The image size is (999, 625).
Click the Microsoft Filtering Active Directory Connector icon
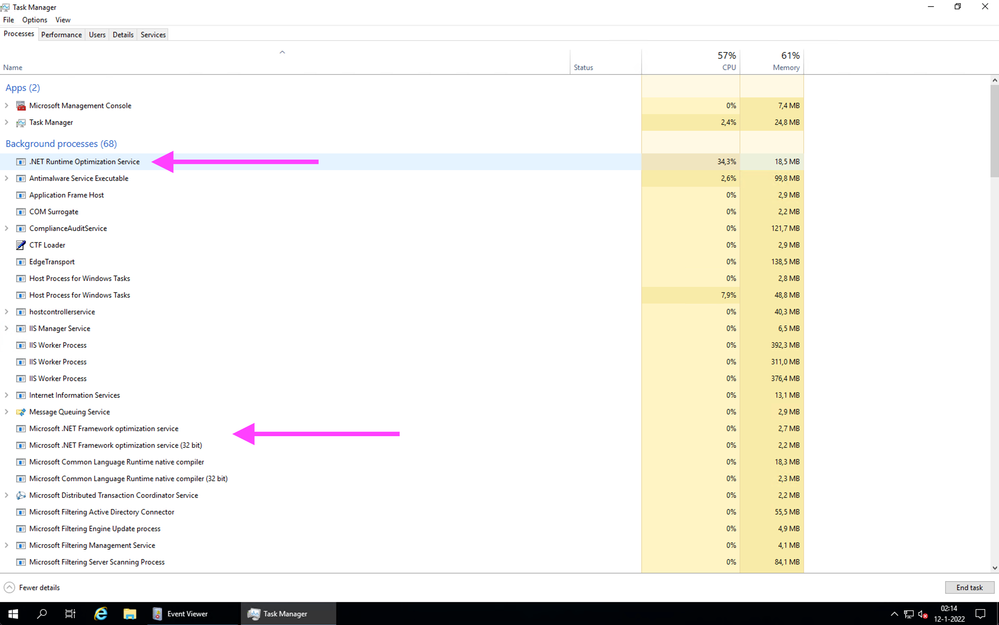pyautogui.click(x=21, y=512)
